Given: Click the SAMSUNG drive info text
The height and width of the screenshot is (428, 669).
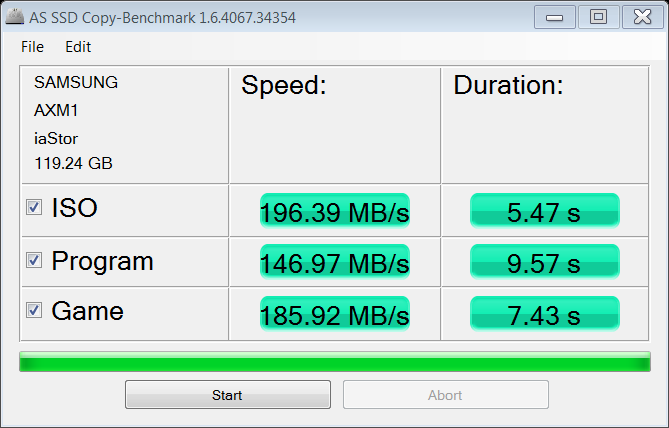Looking at the screenshot, I should (x=76, y=83).
